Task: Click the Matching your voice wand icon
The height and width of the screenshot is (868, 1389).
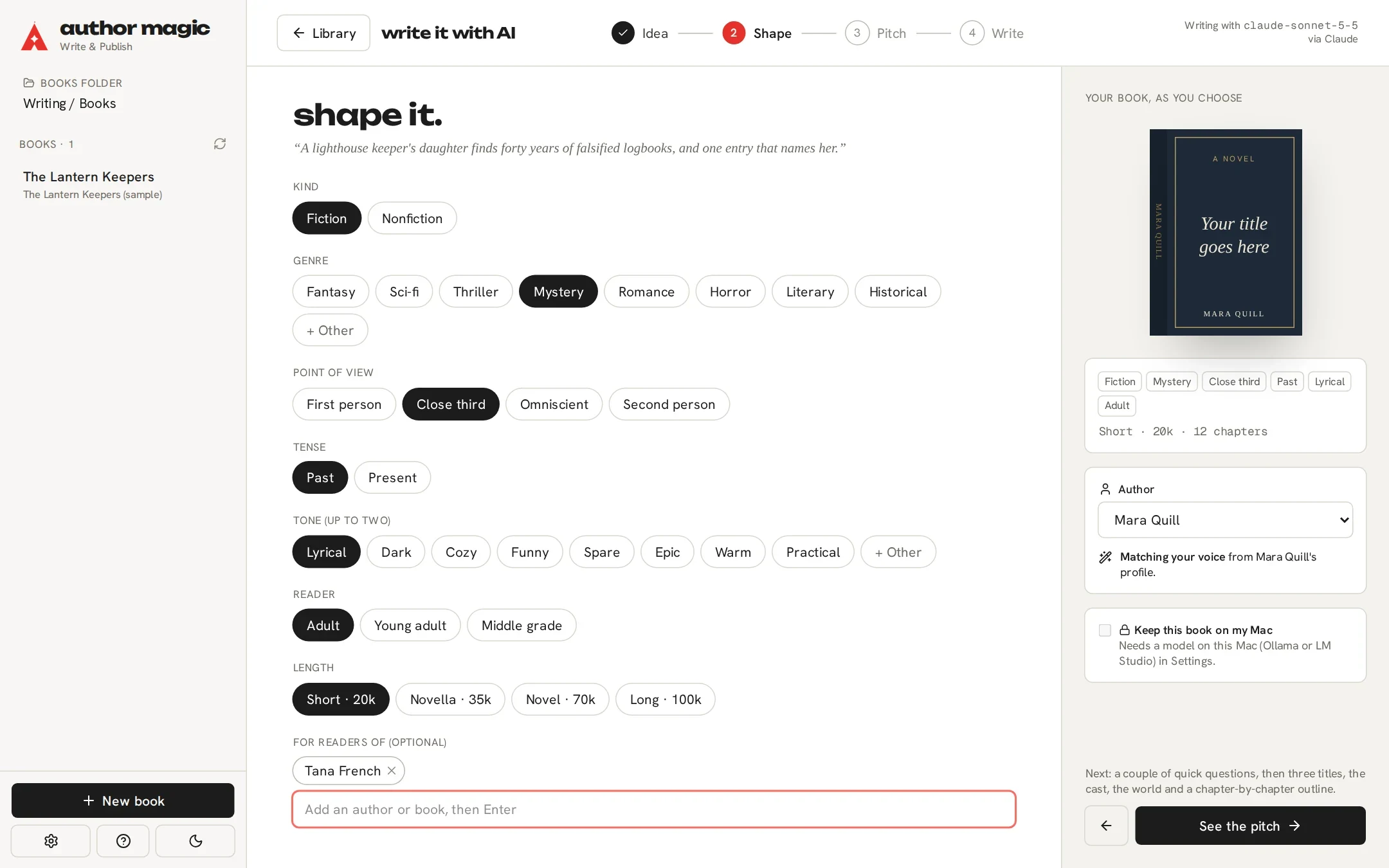Action: click(1105, 557)
